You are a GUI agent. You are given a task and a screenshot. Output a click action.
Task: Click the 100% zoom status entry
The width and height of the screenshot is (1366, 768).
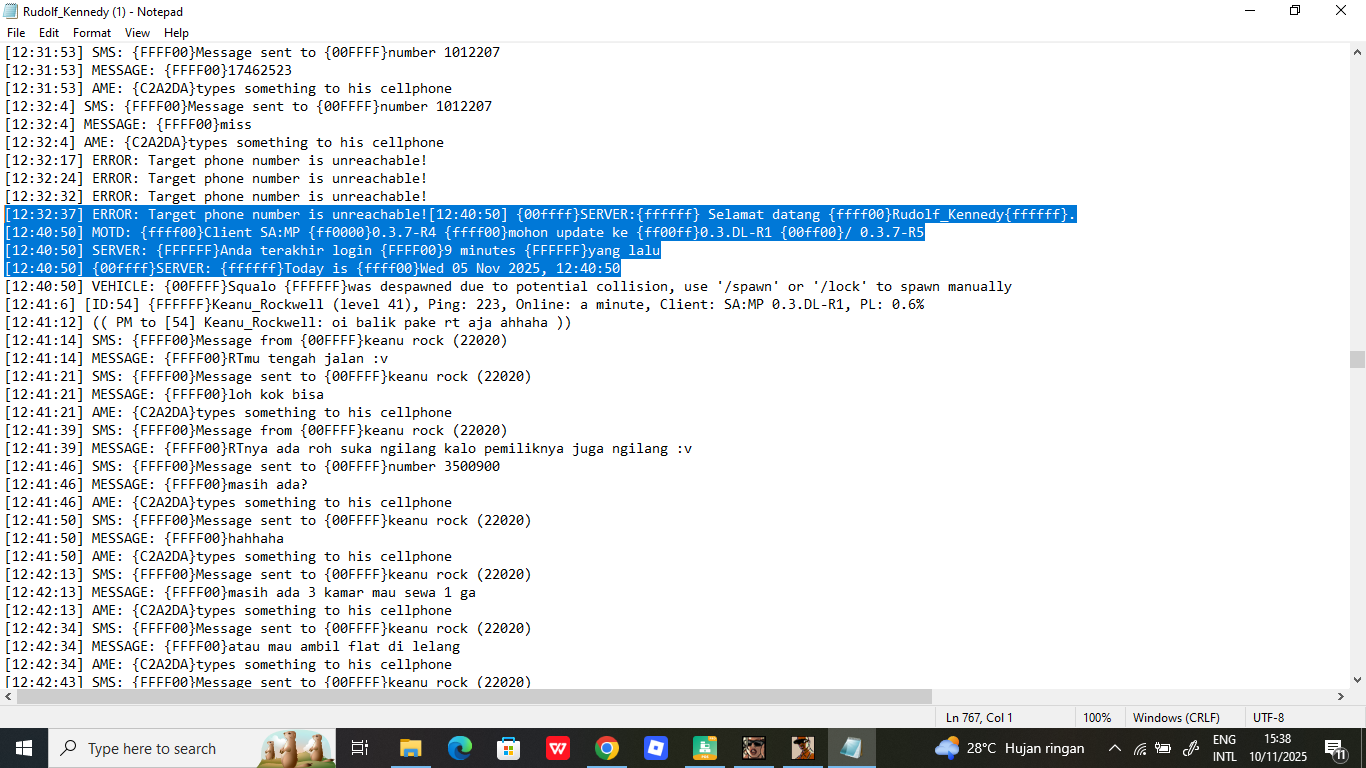click(1097, 718)
